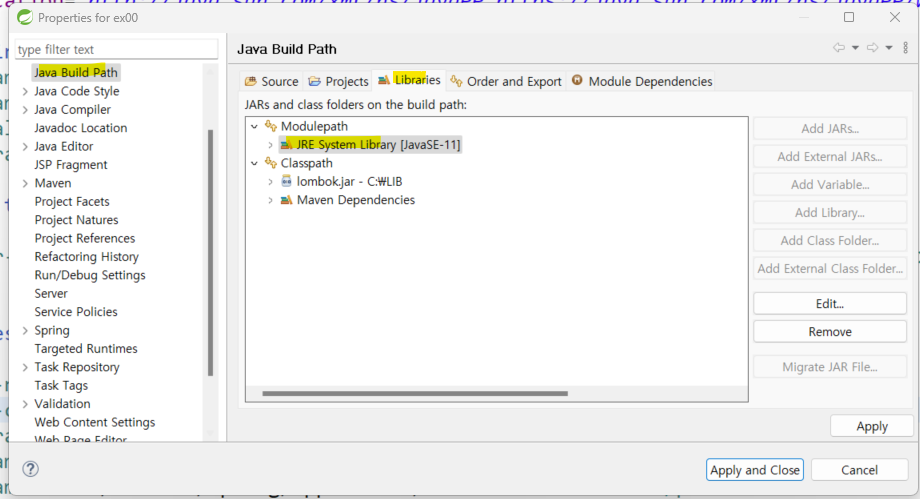Expand the lombok.jar node
Screen dimensions: 920x499
click(270, 181)
